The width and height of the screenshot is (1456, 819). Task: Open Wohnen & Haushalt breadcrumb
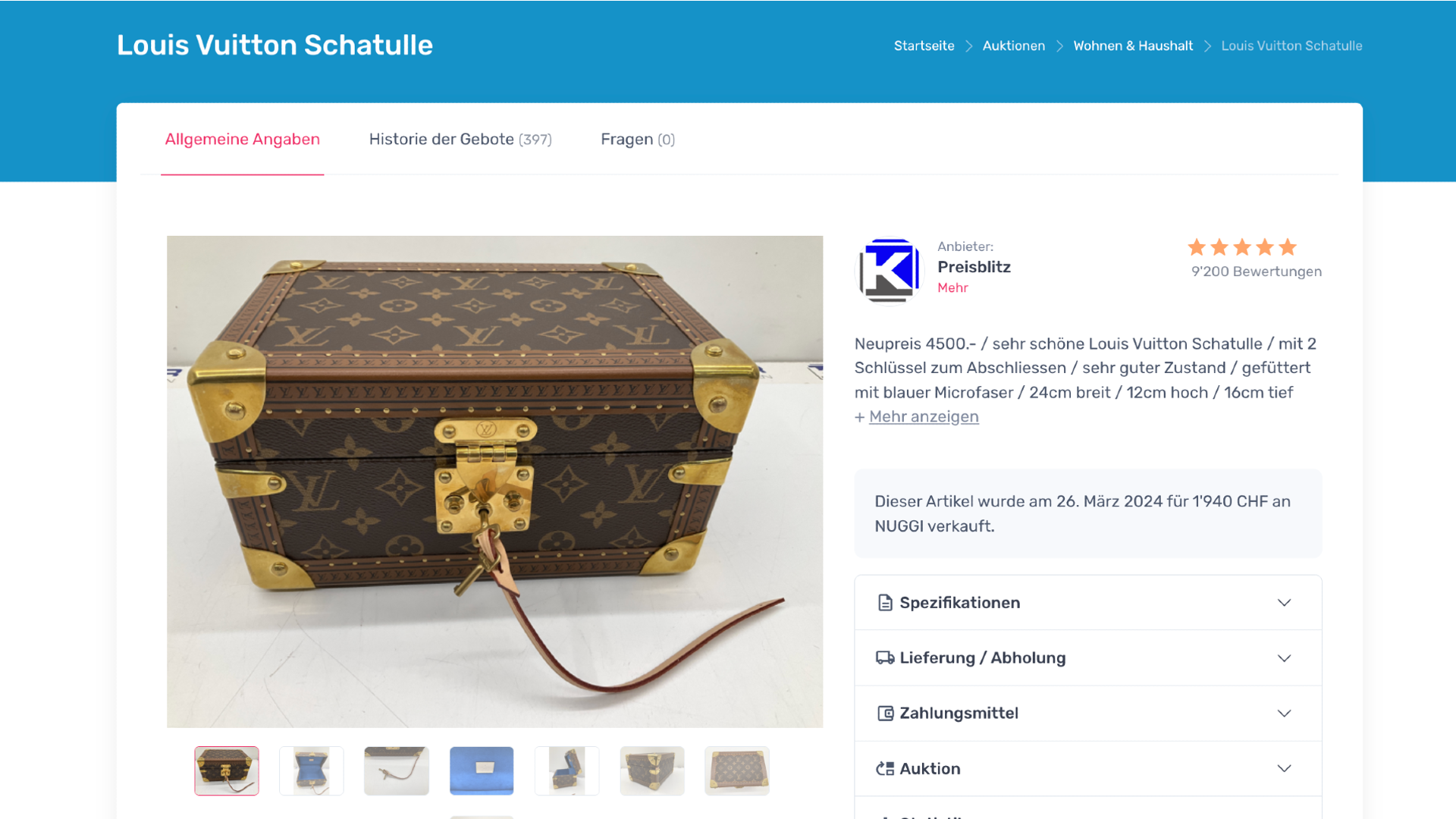1133,46
